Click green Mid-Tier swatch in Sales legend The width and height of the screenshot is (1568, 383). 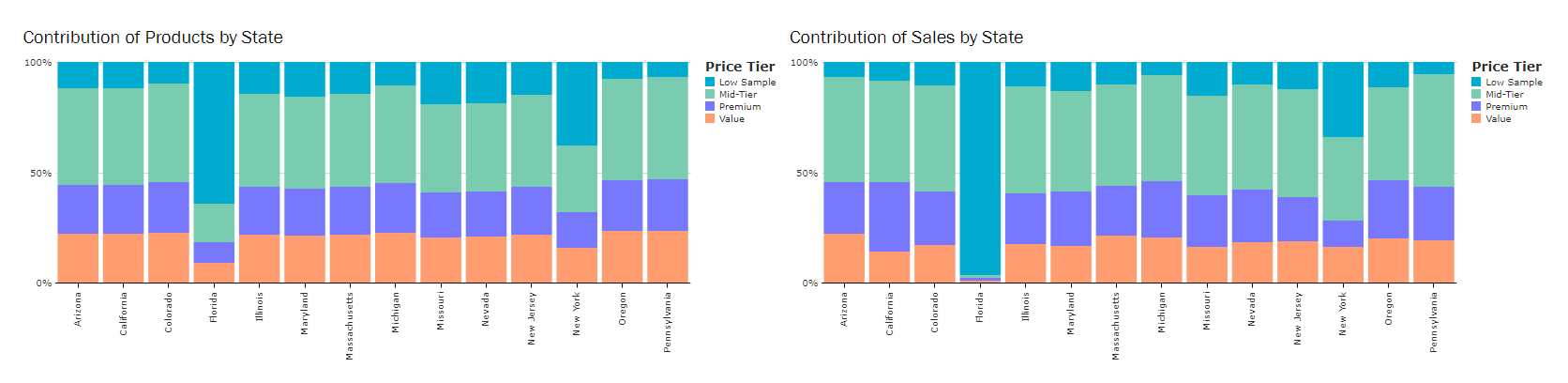point(1477,95)
